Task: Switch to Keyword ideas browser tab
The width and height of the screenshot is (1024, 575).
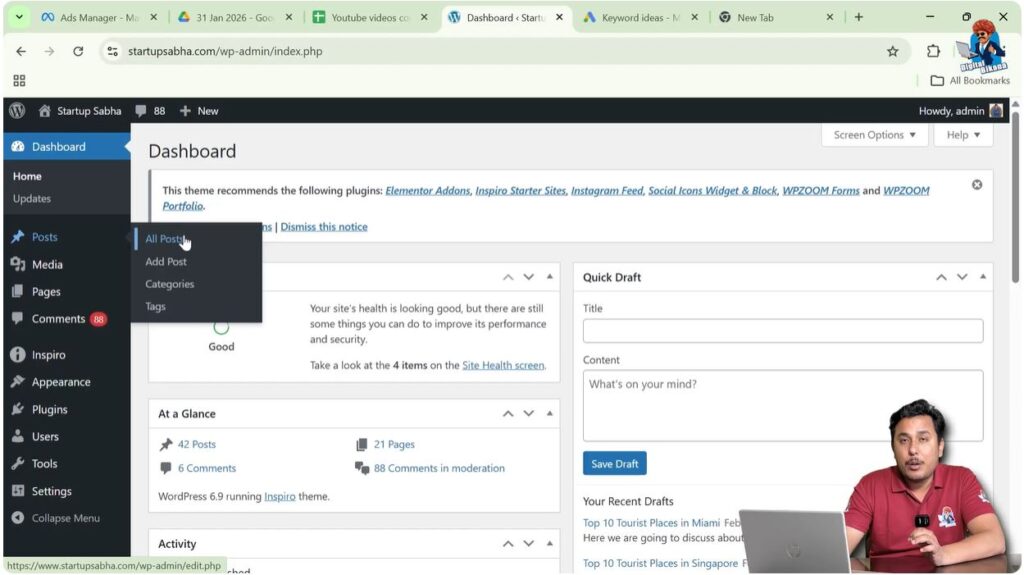Action: (641, 17)
